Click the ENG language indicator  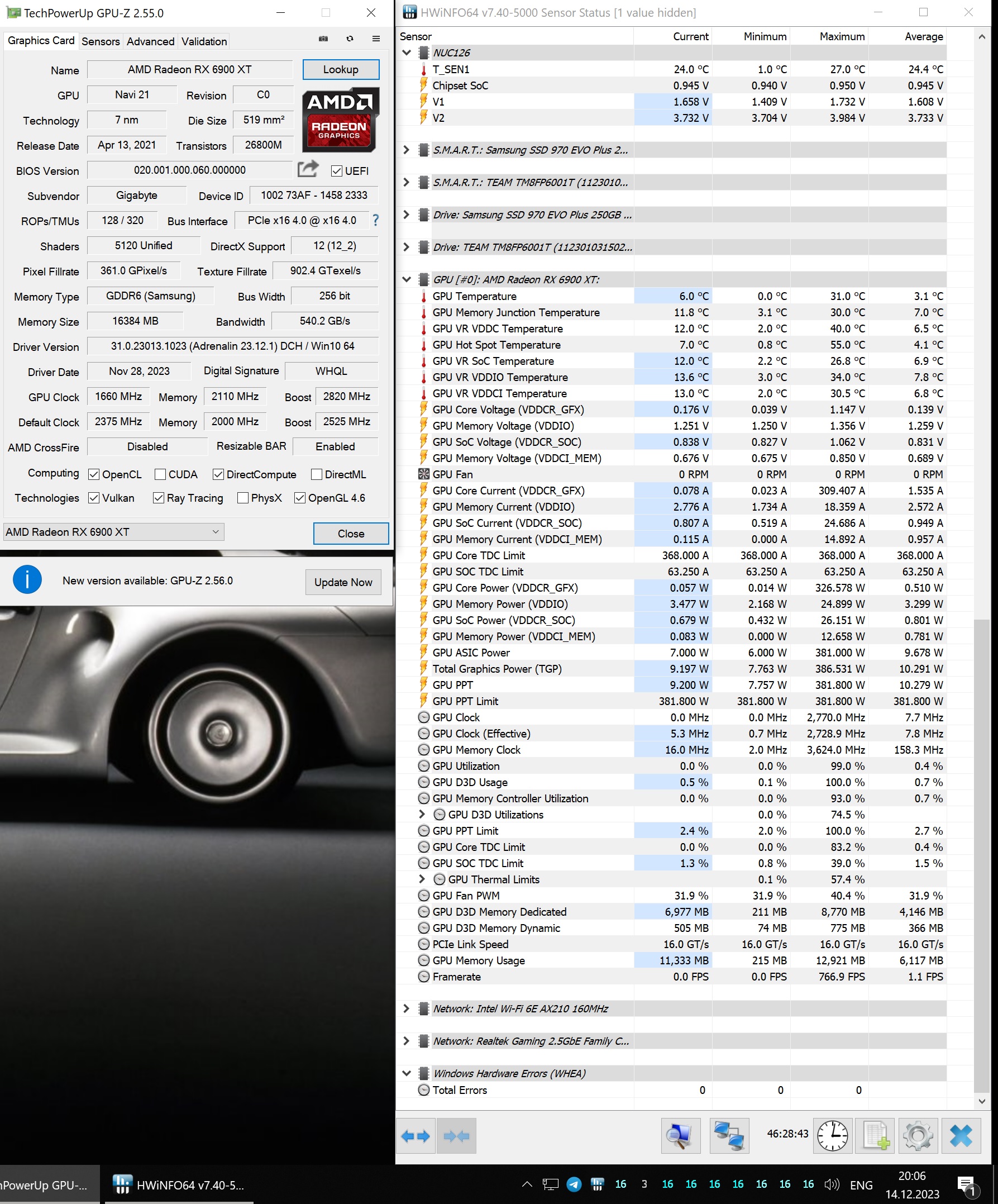point(861,1185)
